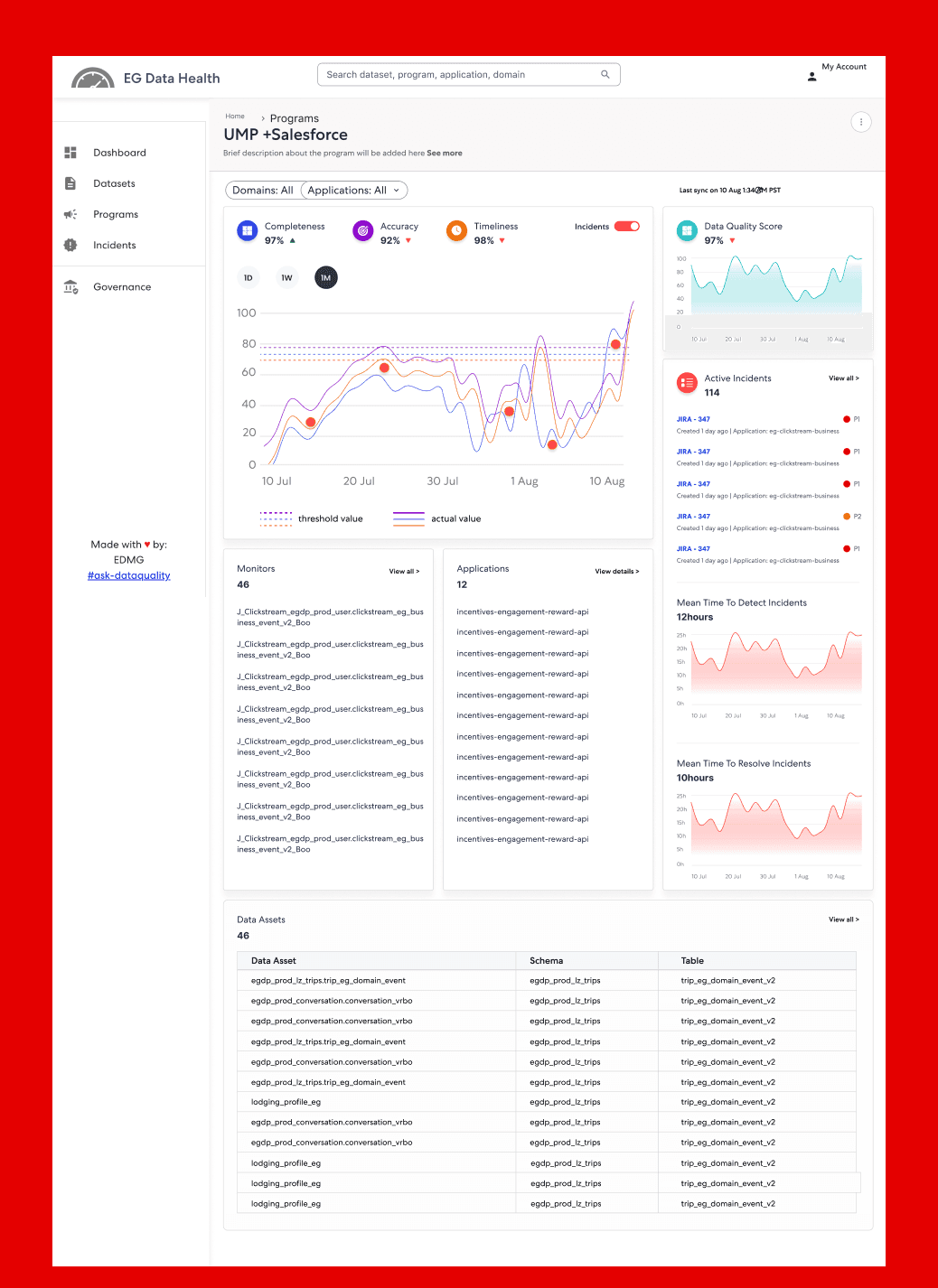Click the search dataset input field

tap(469, 75)
